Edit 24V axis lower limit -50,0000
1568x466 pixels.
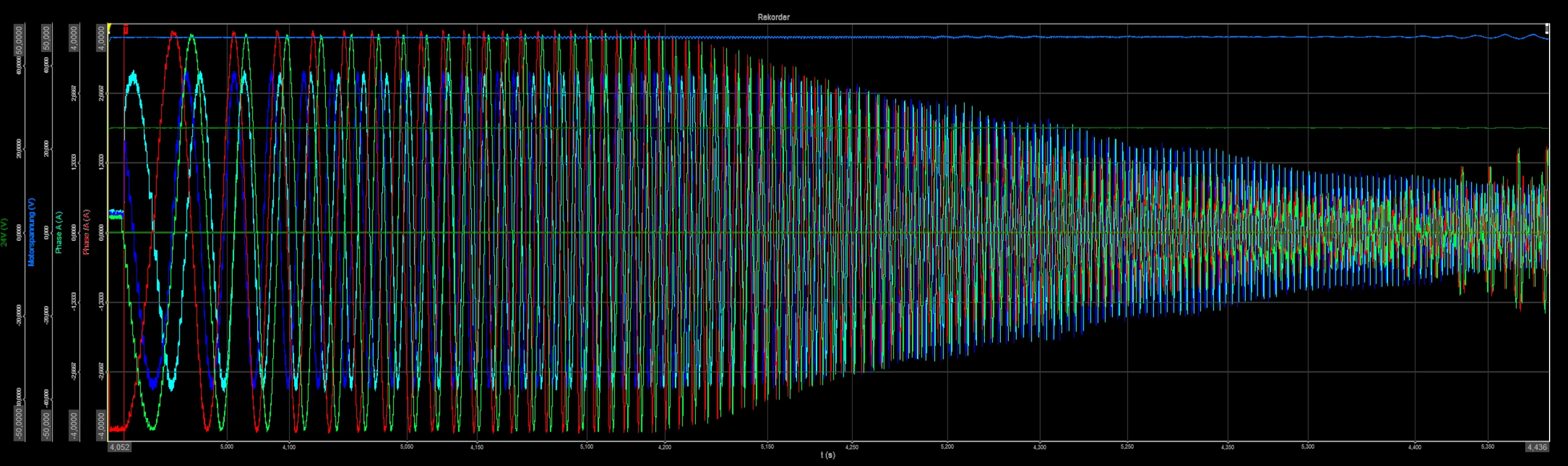(20, 424)
